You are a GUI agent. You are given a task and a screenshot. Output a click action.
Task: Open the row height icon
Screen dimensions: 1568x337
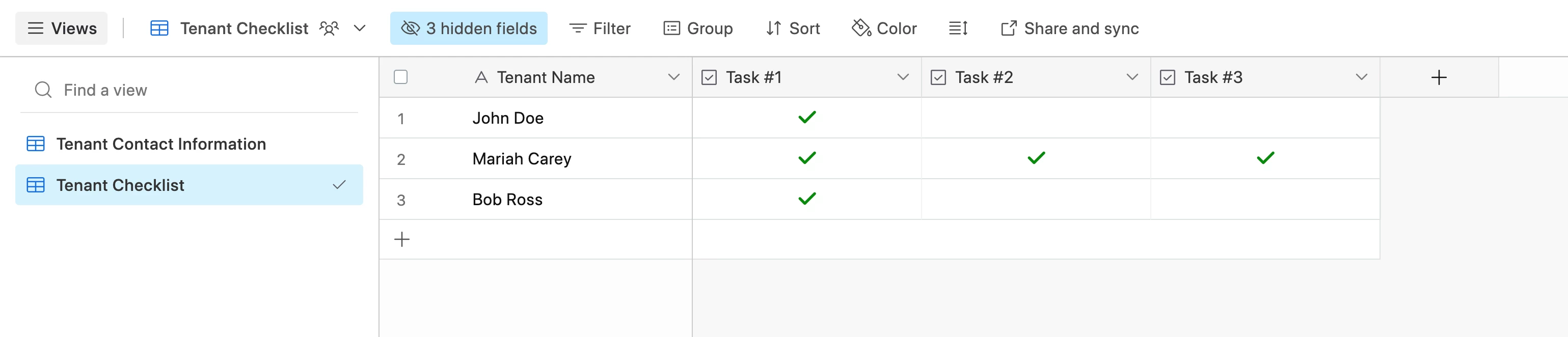click(958, 28)
